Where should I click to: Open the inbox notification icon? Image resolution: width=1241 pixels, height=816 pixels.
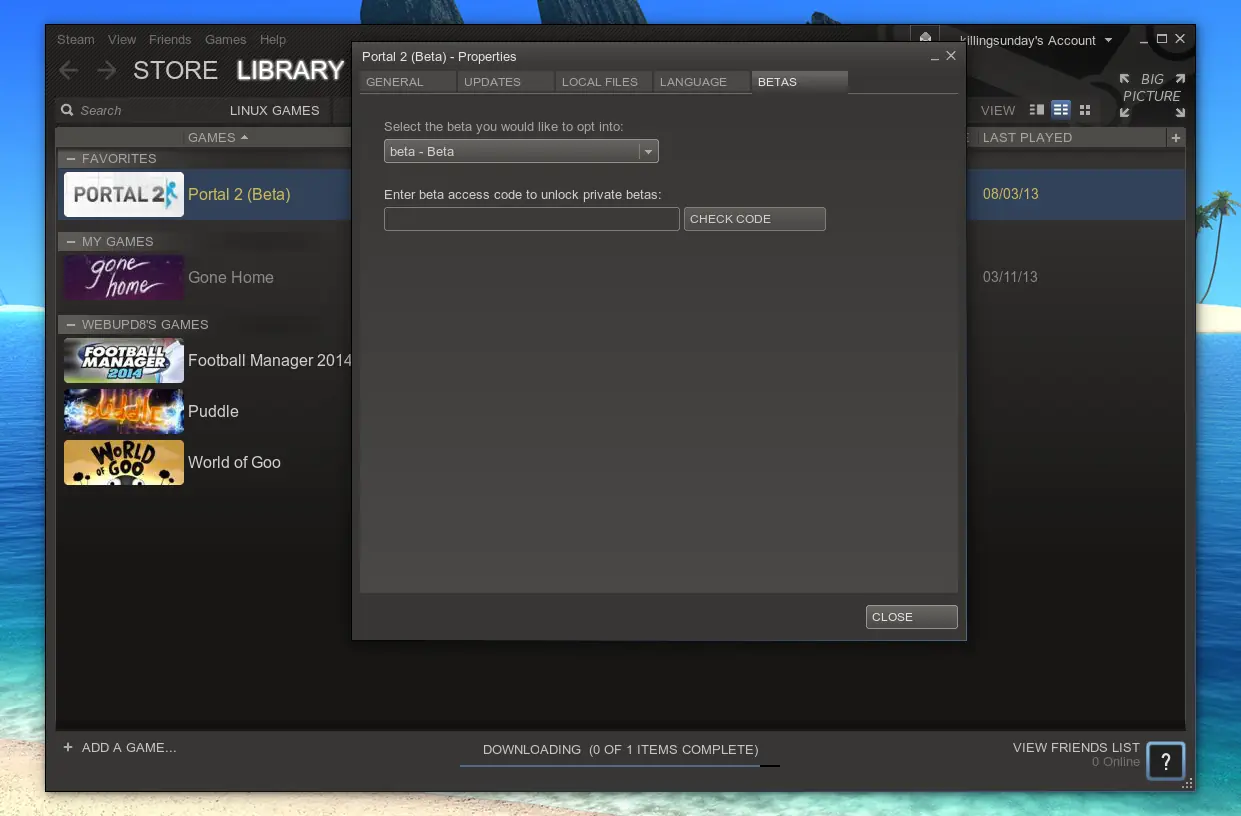click(x=926, y=38)
